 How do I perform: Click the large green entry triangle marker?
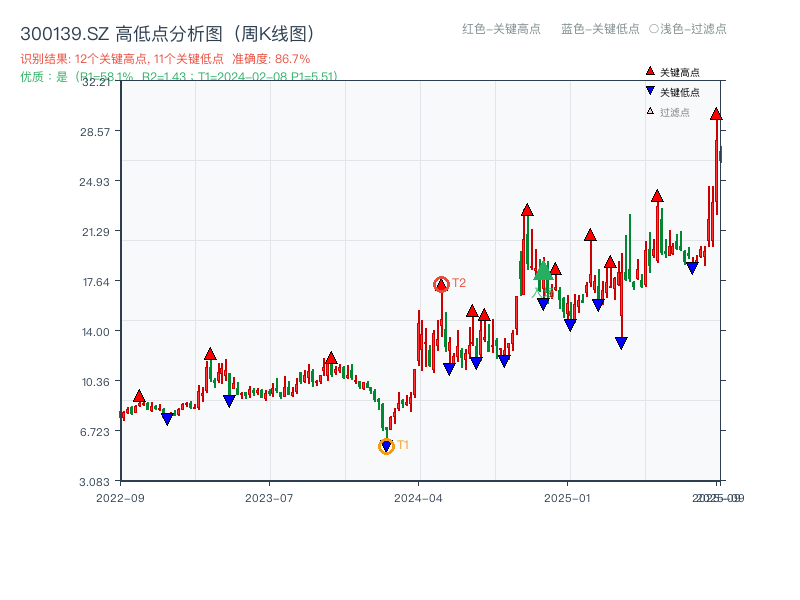click(543, 270)
